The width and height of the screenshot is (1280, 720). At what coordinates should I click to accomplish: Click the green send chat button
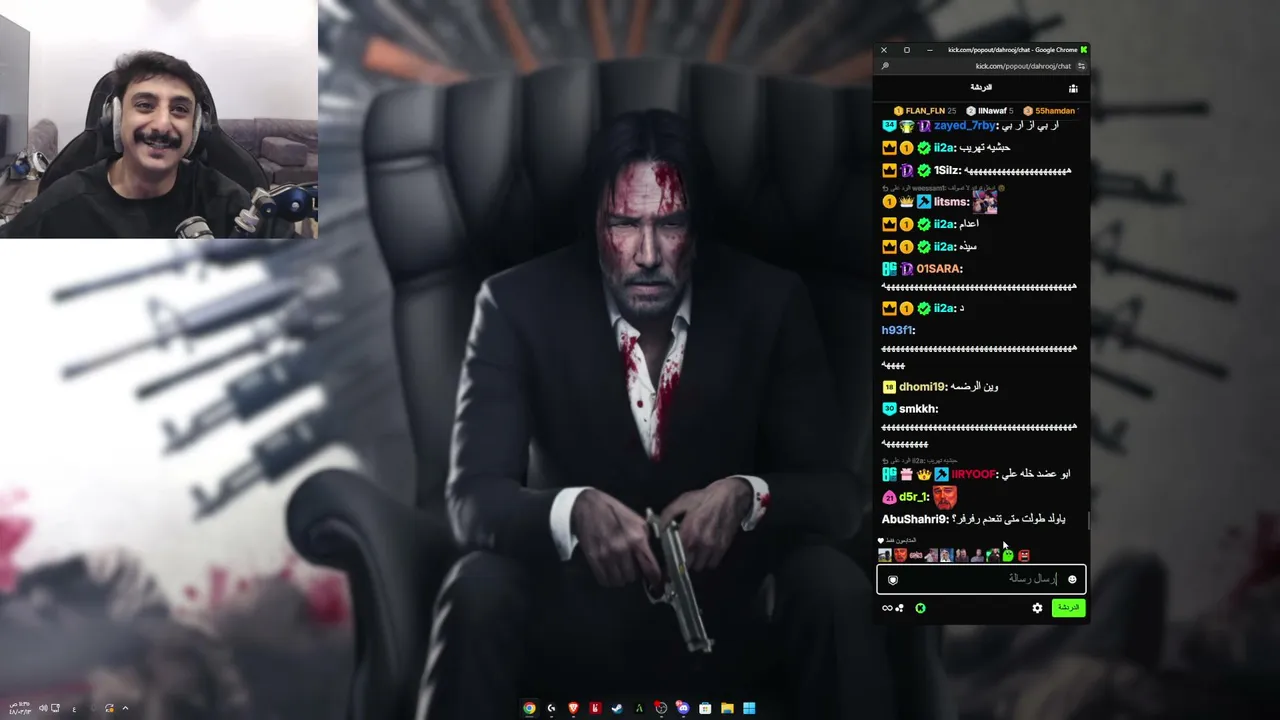[1068, 608]
